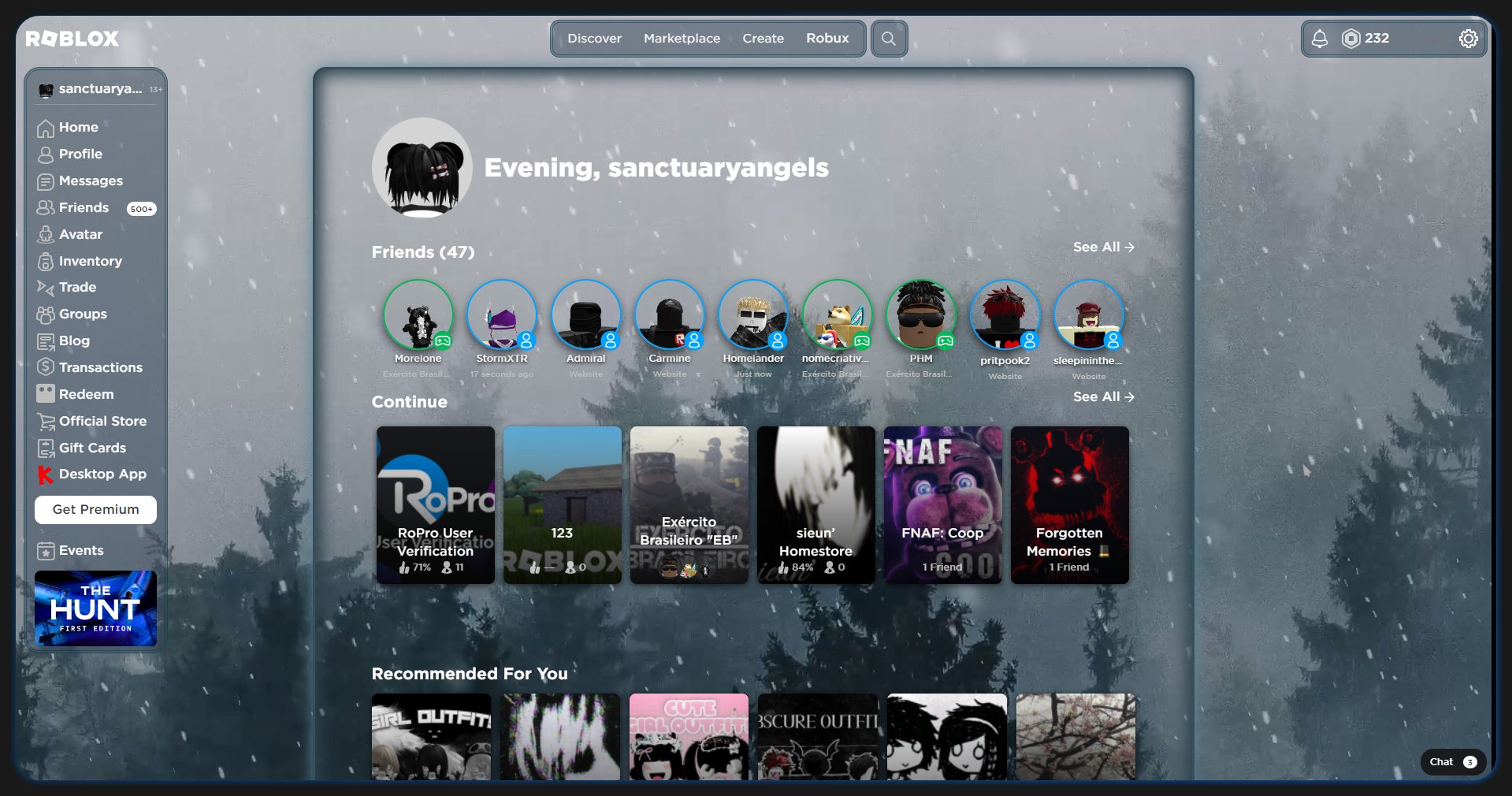This screenshot has height=796, width=1512.
Task: Open The Hunt First Edition event banner
Action: pyautogui.click(x=95, y=608)
